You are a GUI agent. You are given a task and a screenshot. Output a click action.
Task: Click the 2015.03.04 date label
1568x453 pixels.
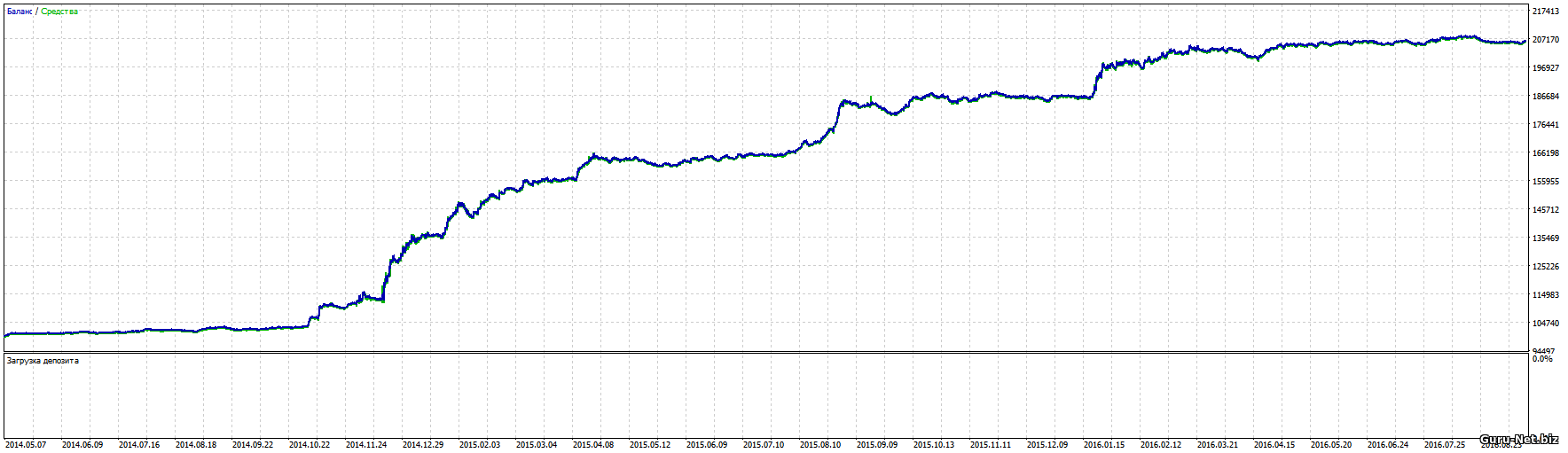click(x=537, y=445)
